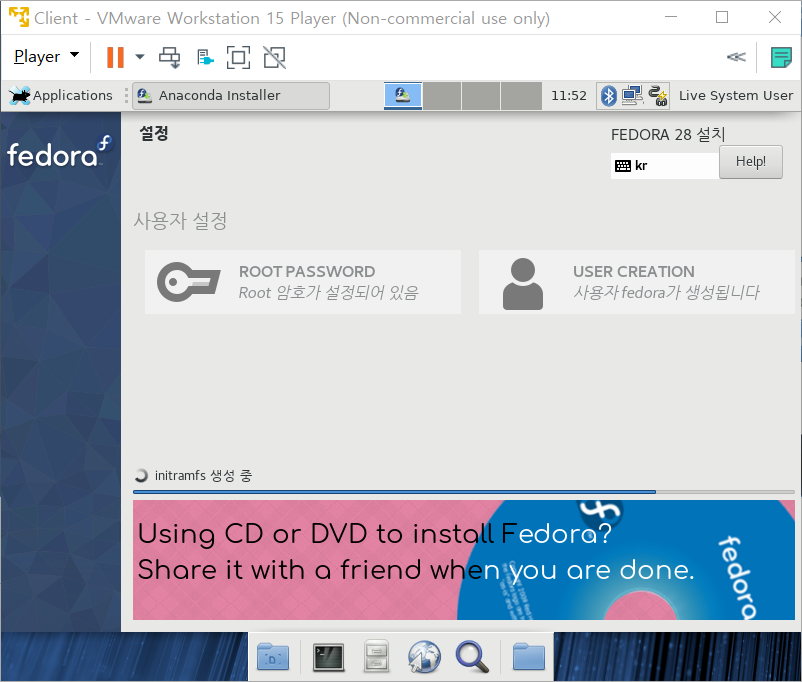
Task: Click the installation progress bar
Action: 464,492
